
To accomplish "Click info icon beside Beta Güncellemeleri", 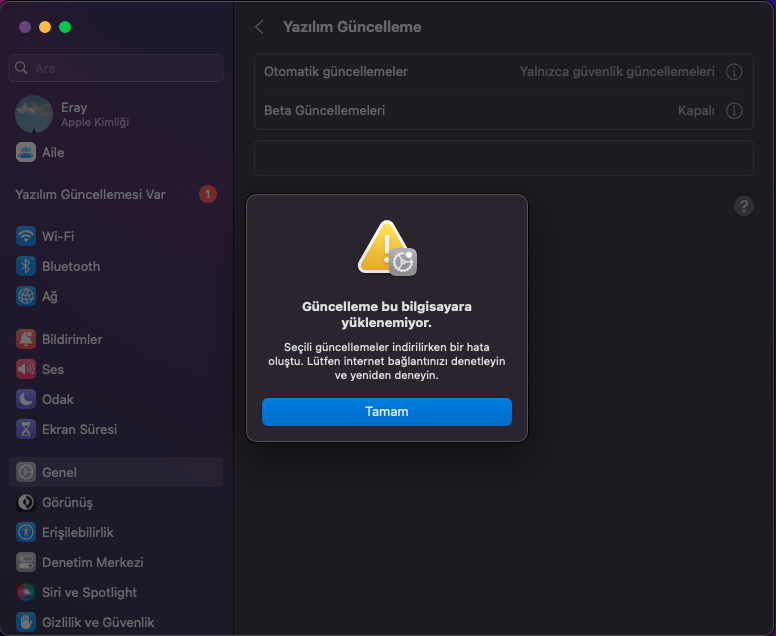I will (x=734, y=111).
